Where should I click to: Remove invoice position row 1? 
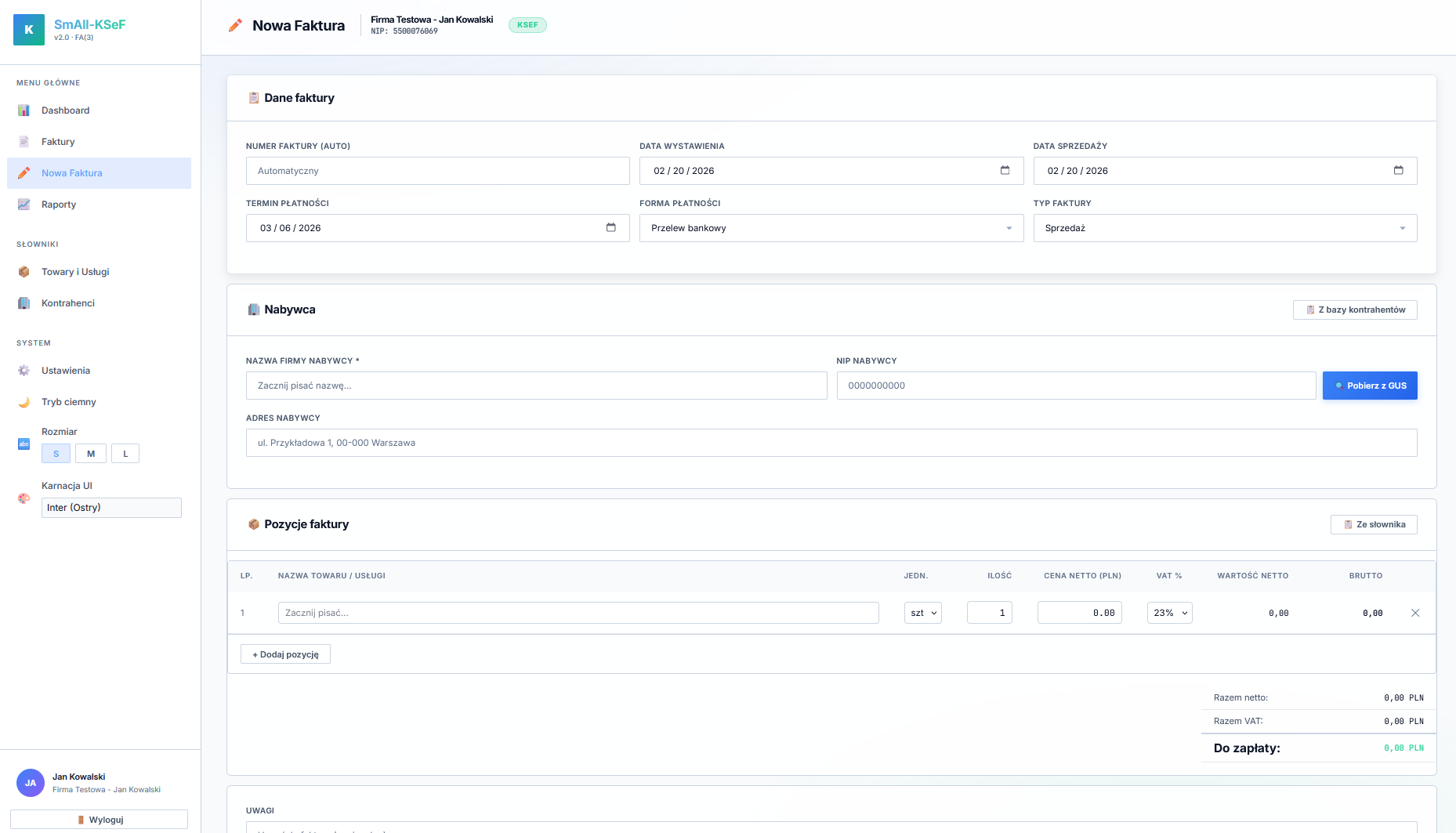[x=1415, y=613]
